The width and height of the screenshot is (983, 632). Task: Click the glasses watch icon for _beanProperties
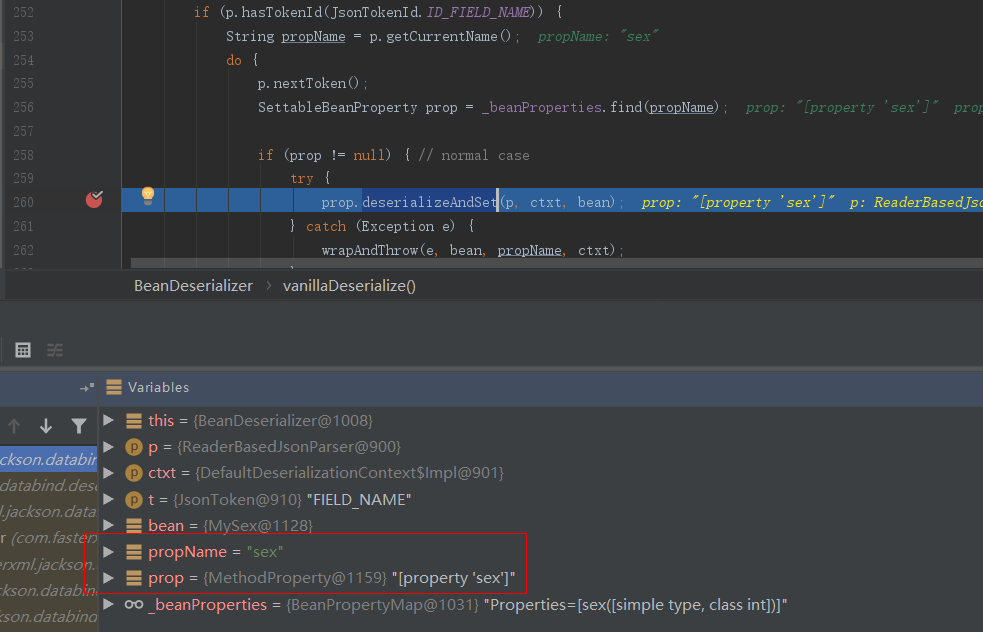134,605
